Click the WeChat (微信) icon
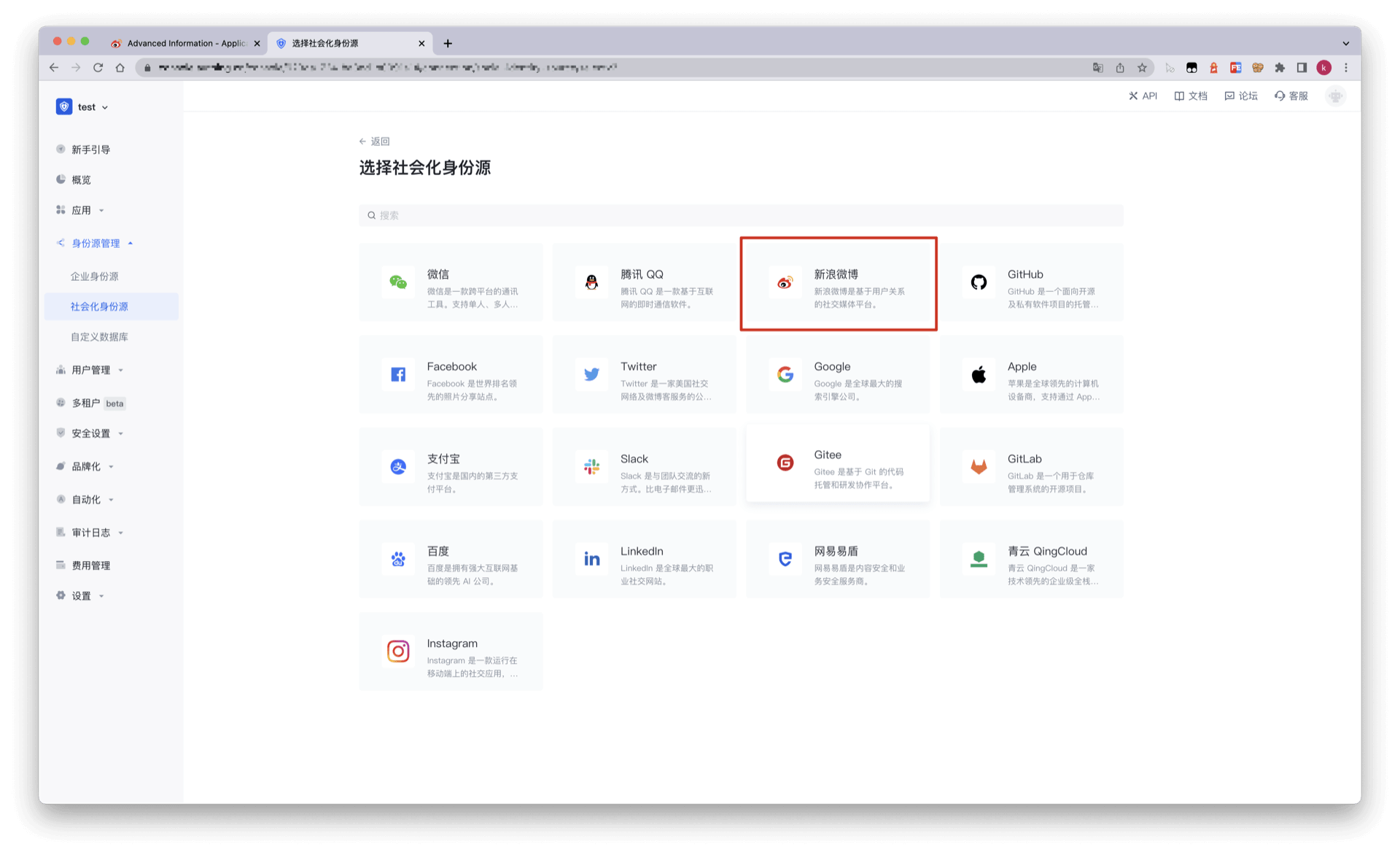Image resolution: width=1400 pixels, height=855 pixels. pyautogui.click(x=398, y=282)
